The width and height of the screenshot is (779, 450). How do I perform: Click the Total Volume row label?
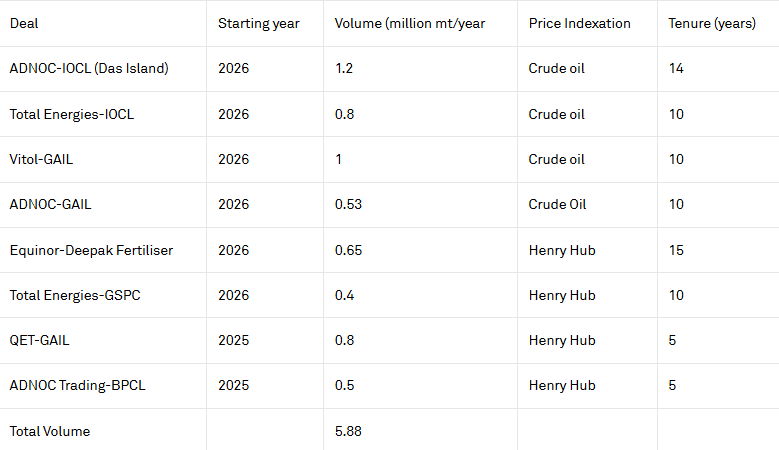[x=50, y=431]
